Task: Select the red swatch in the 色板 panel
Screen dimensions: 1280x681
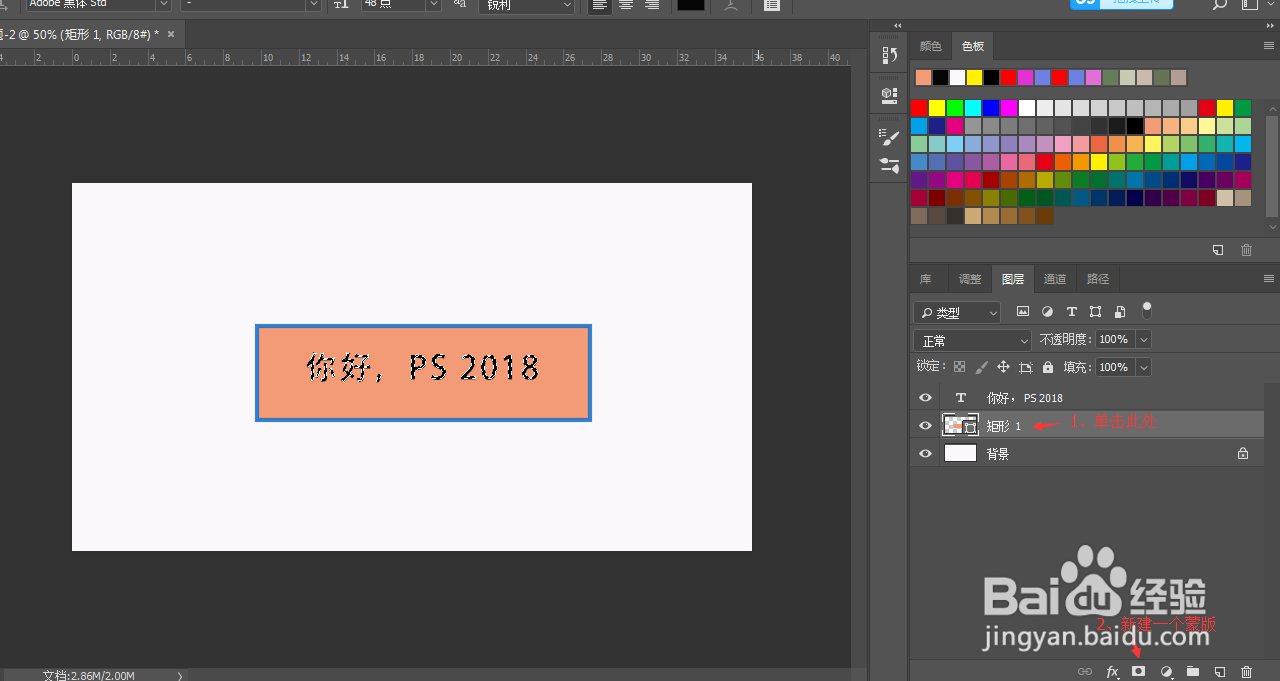Action: (919, 107)
